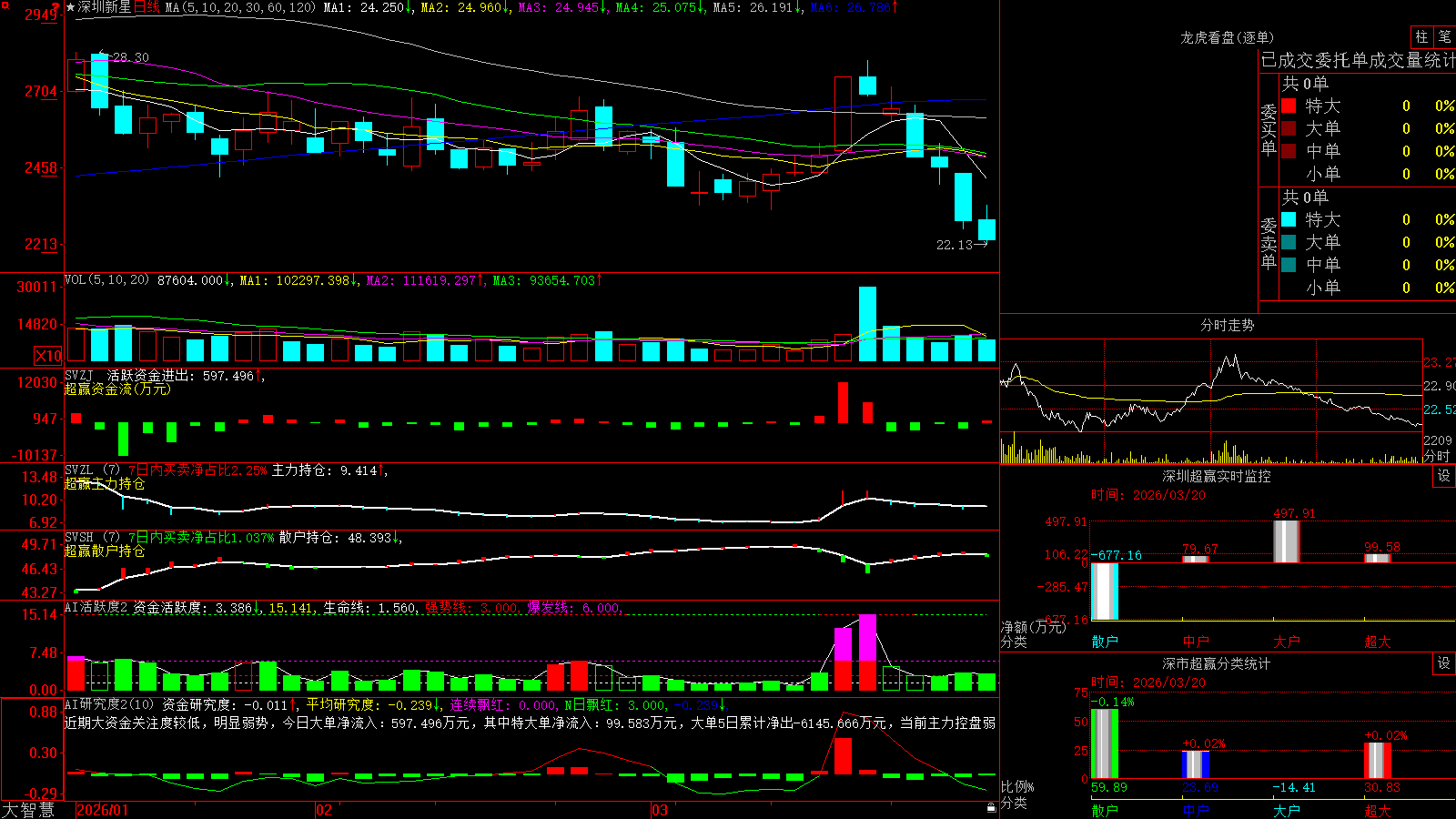
Task: Click the 28.30 high price marker
Action: pyautogui.click(x=131, y=57)
